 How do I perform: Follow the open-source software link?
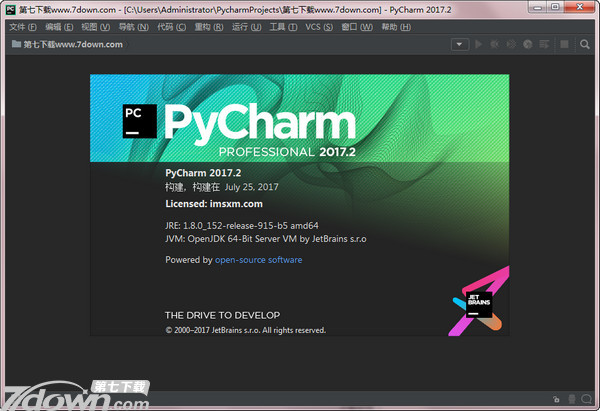pyautogui.click(x=258, y=260)
